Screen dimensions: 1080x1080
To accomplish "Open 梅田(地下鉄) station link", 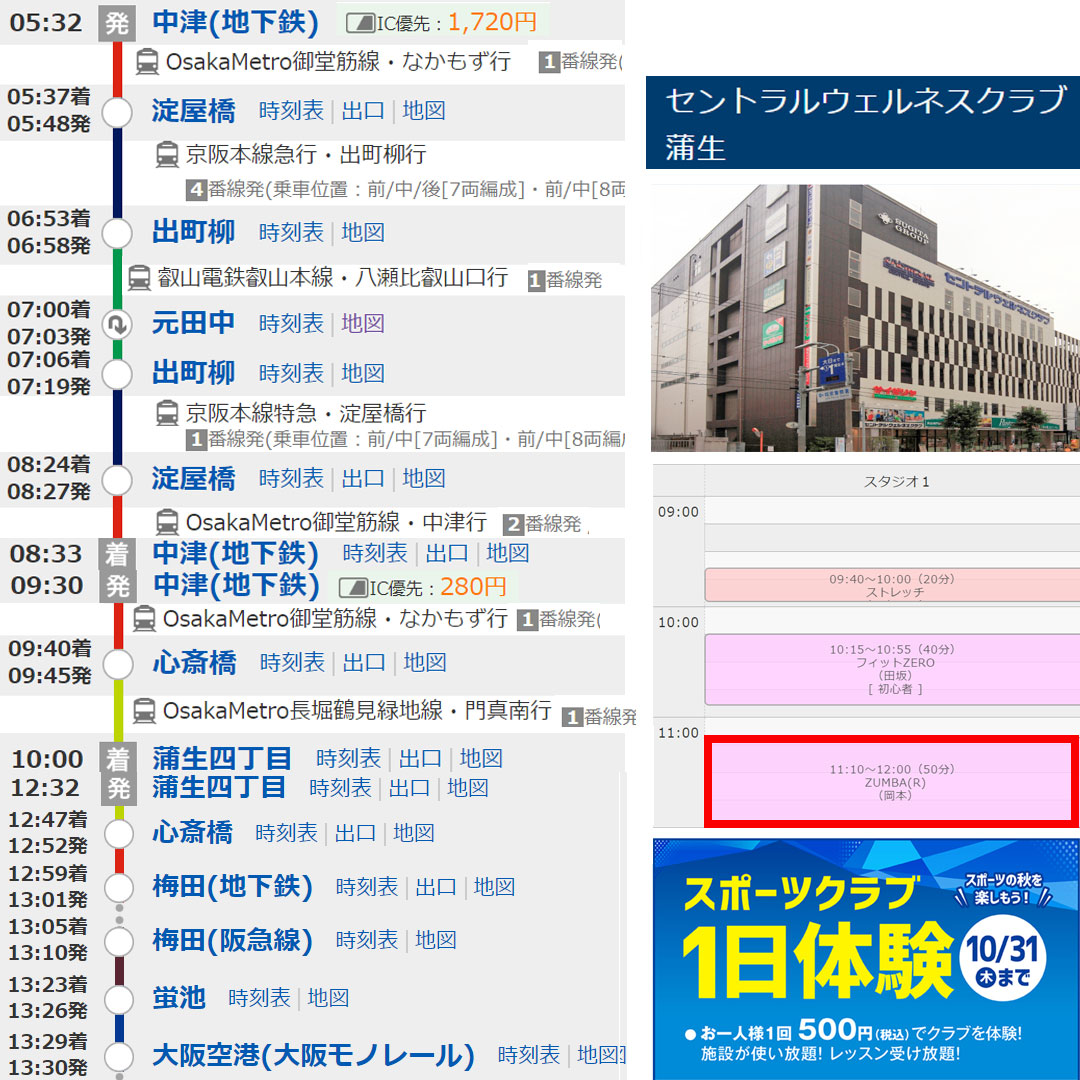I will pyautogui.click(x=233, y=886).
